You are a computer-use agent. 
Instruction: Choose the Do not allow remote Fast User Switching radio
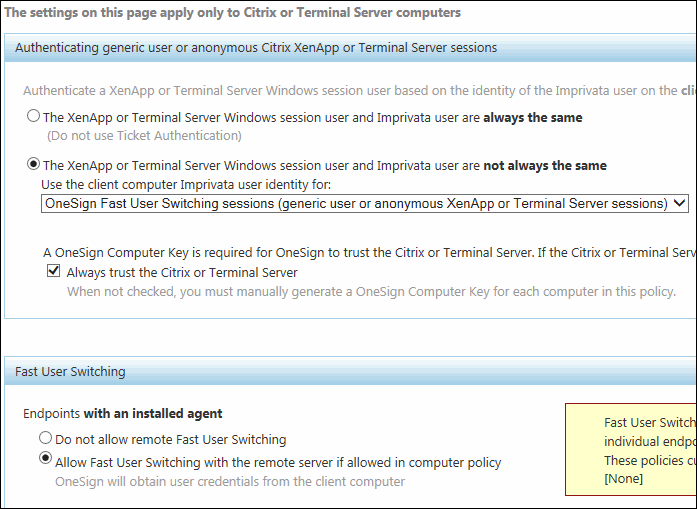click(45, 438)
